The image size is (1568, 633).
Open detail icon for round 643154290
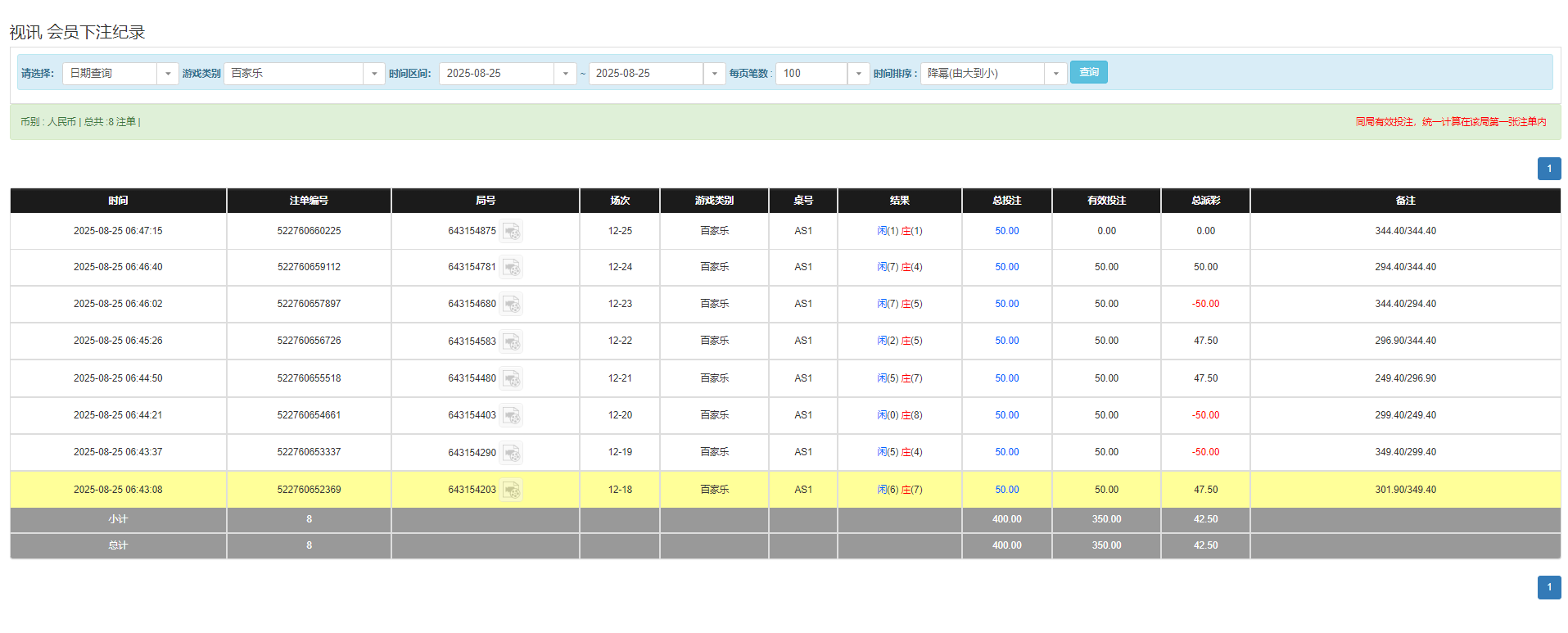point(512,453)
